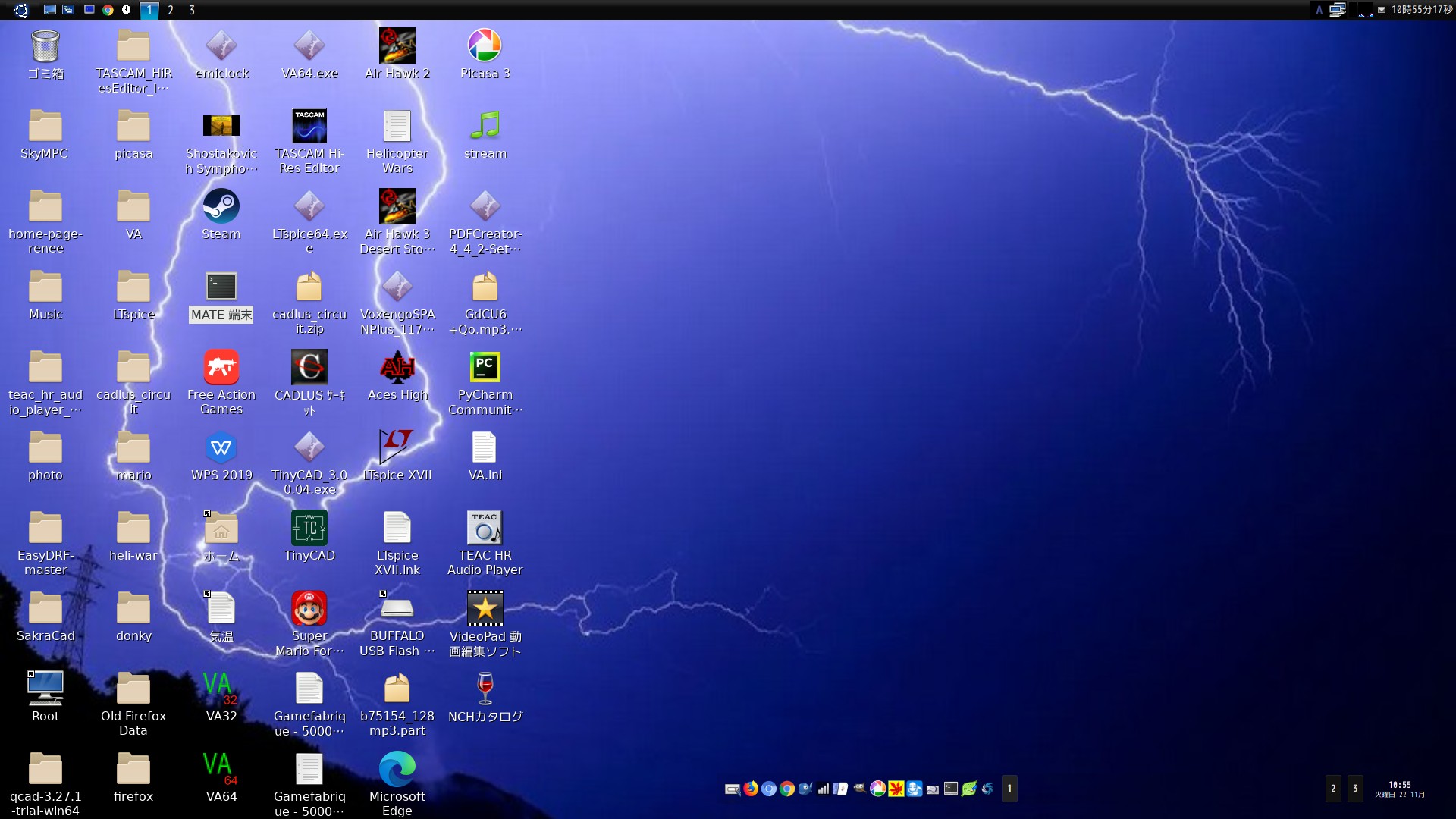Click the input method indicator A in the tray
This screenshot has height=819, width=1456.
pos(1319,10)
